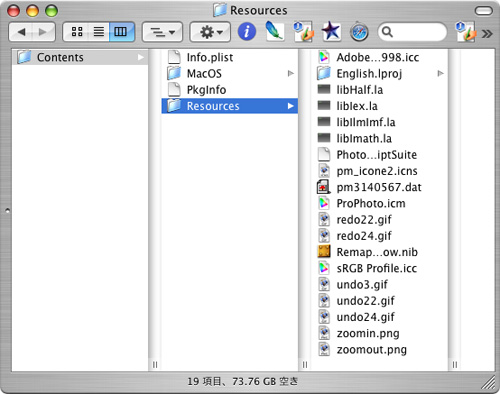This screenshot has height=394, width=500.
Task: Expand the Contents folder arrow
Action: [141, 57]
